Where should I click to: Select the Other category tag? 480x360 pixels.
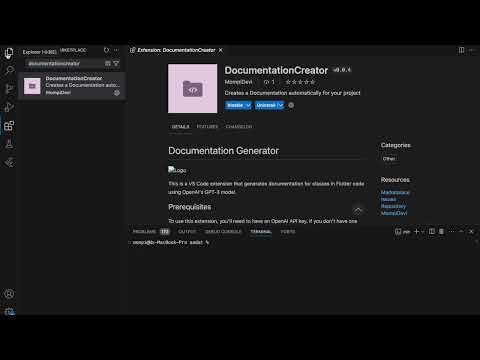(389, 159)
